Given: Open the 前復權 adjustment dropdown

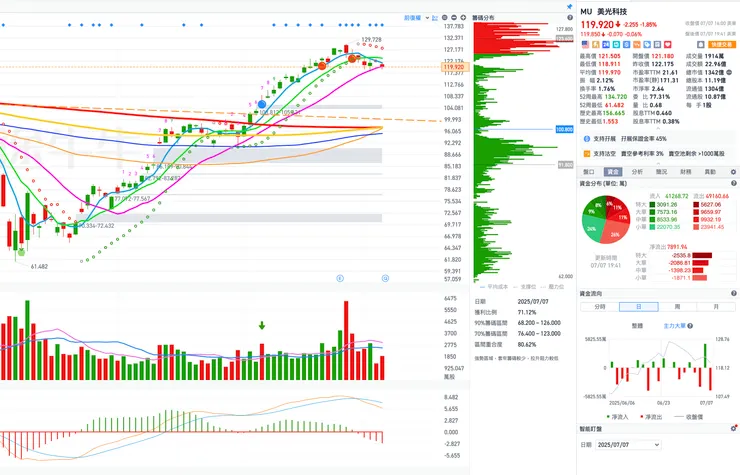Looking at the screenshot, I should click(x=416, y=17).
